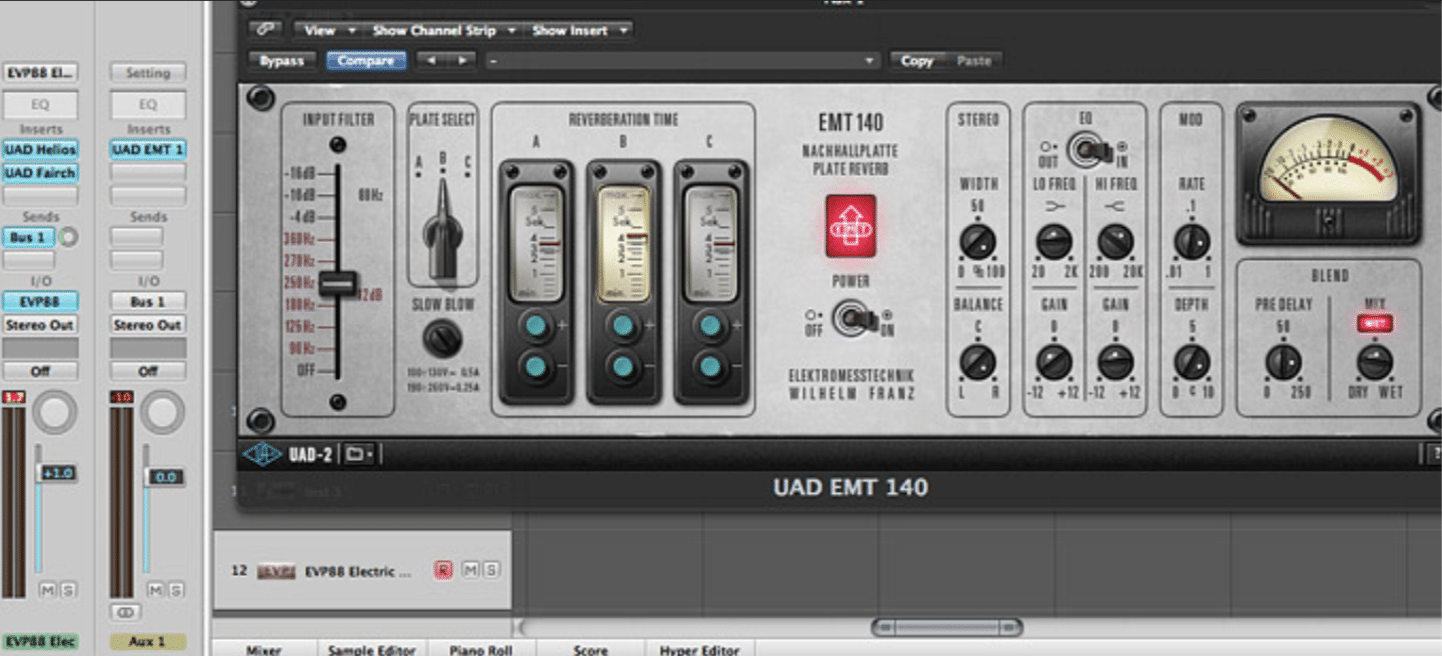Switch to the Piano Roll tab
The image size is (1442, 656).
point(481,649)
